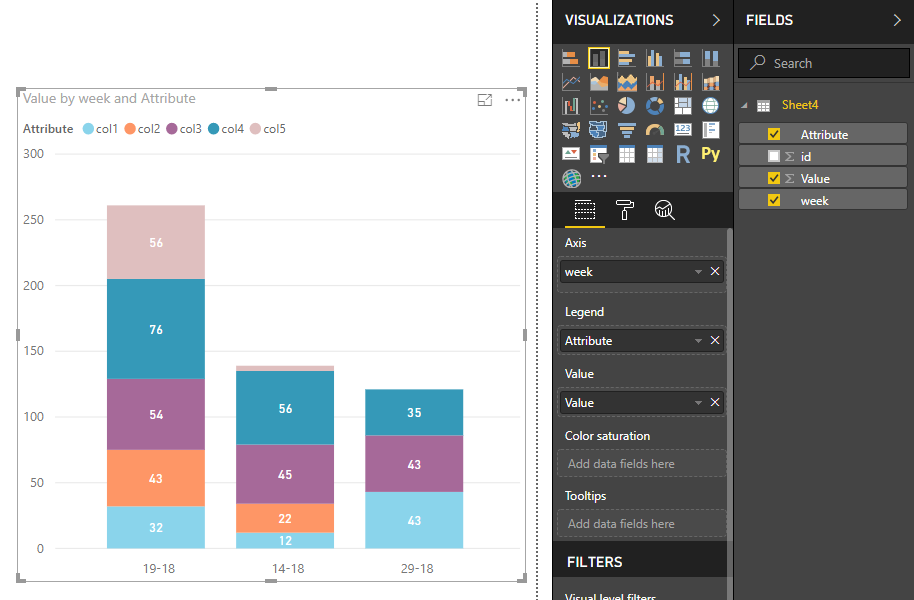The height and width of the screenshot is (600, 914).
Task: Select the Treemap visual
Action: (x=683, y=106)
